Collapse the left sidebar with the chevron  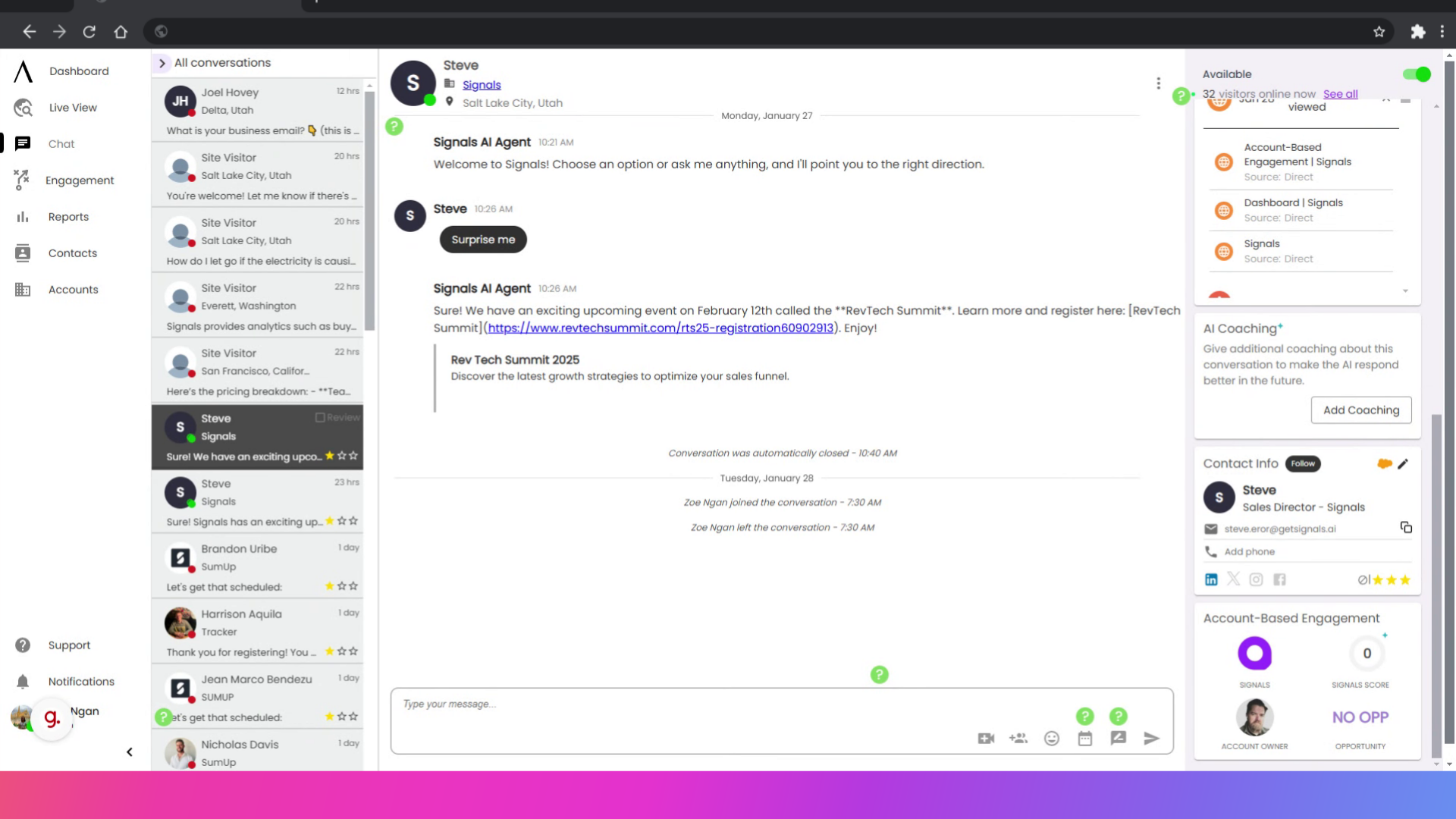tap(129, 752)
